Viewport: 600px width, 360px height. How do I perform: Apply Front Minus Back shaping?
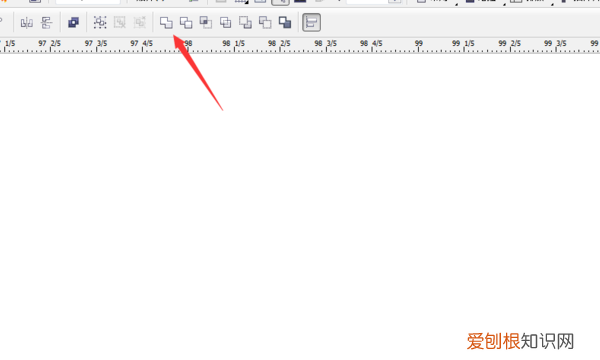(x=245, y=23)
